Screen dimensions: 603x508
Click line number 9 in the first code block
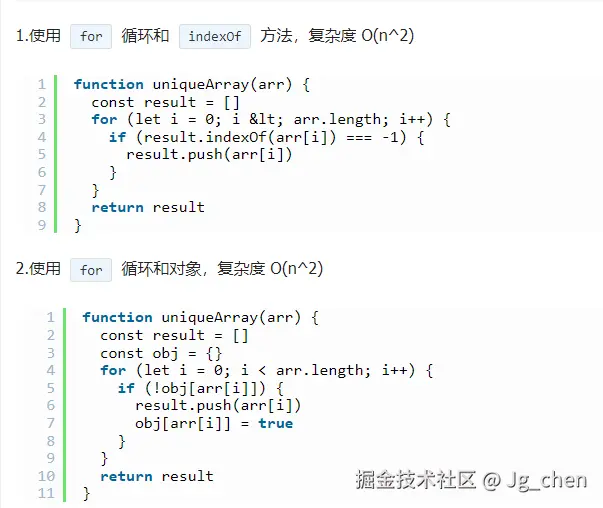pyautogui.click(x=42, y=225)
